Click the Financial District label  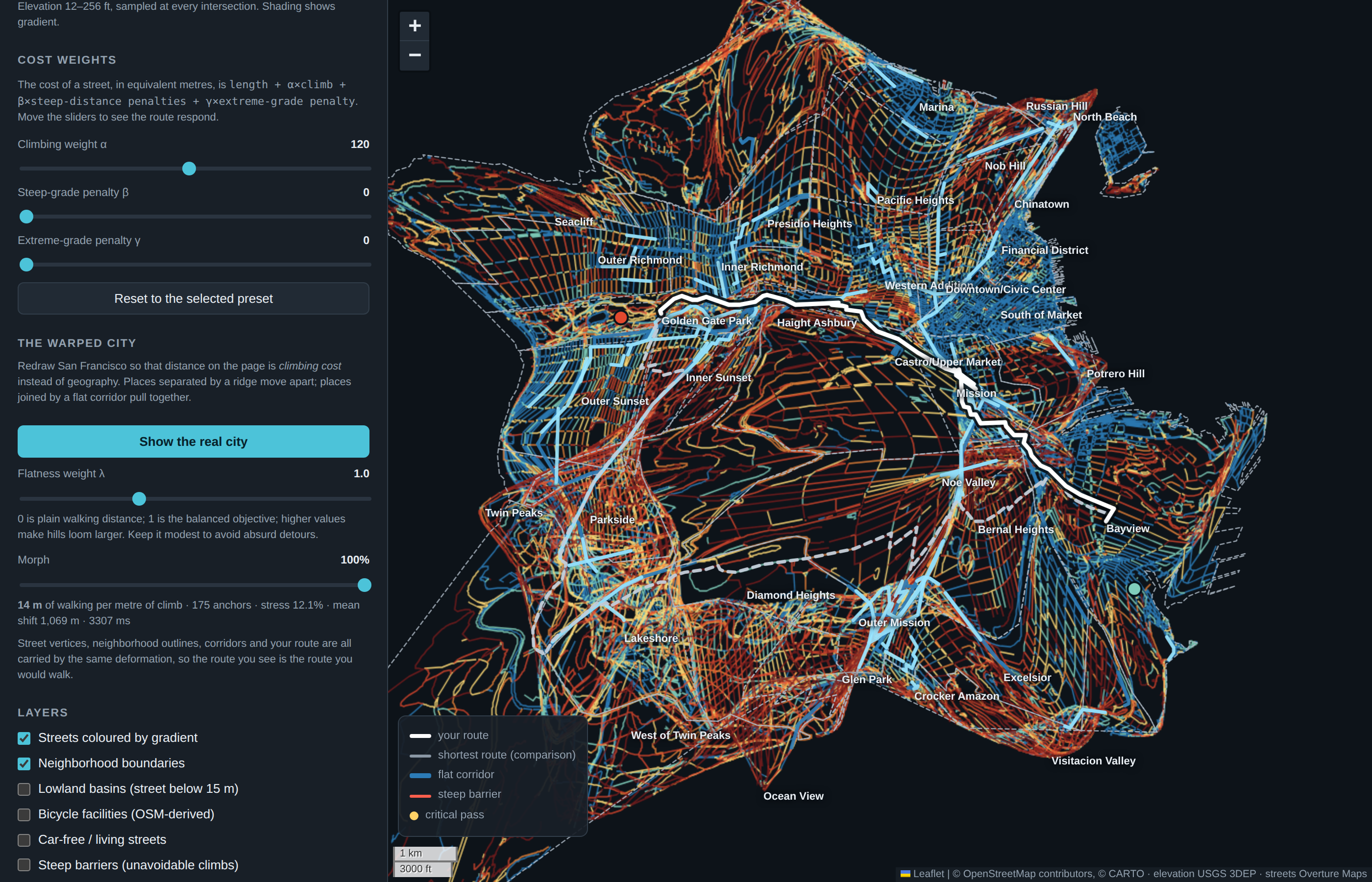click(1045, 250)
